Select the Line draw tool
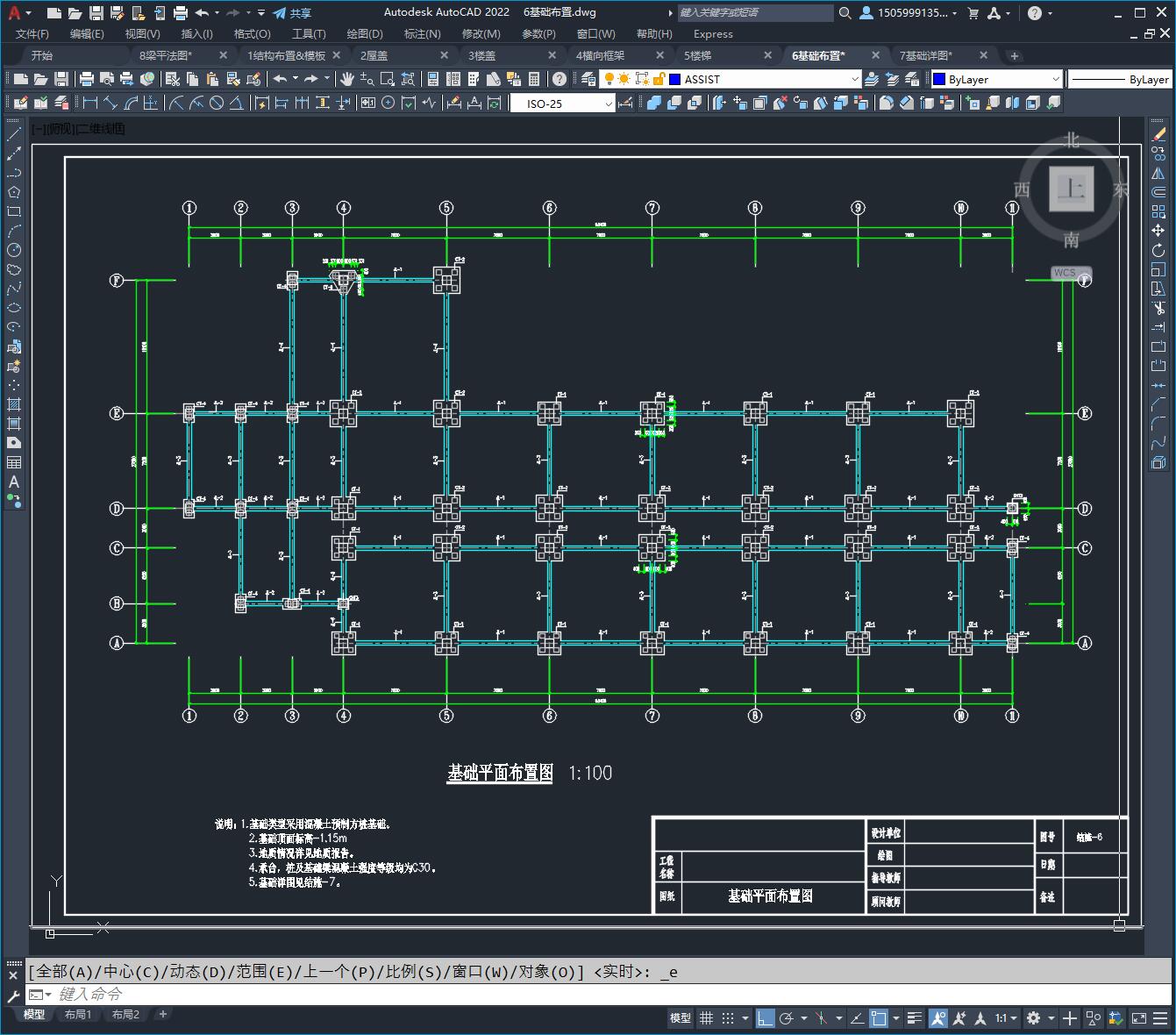 (x=14, y=134)
